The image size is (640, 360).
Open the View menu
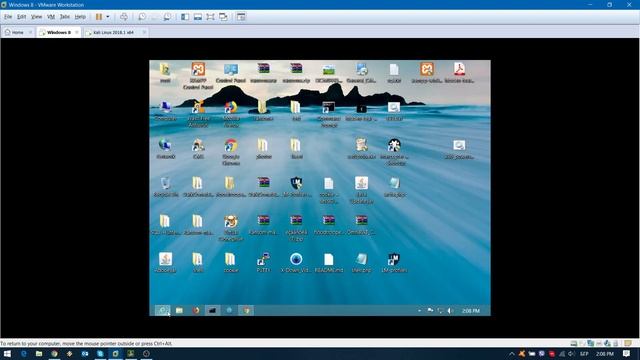pyautogui.click(x=36, y=17)
